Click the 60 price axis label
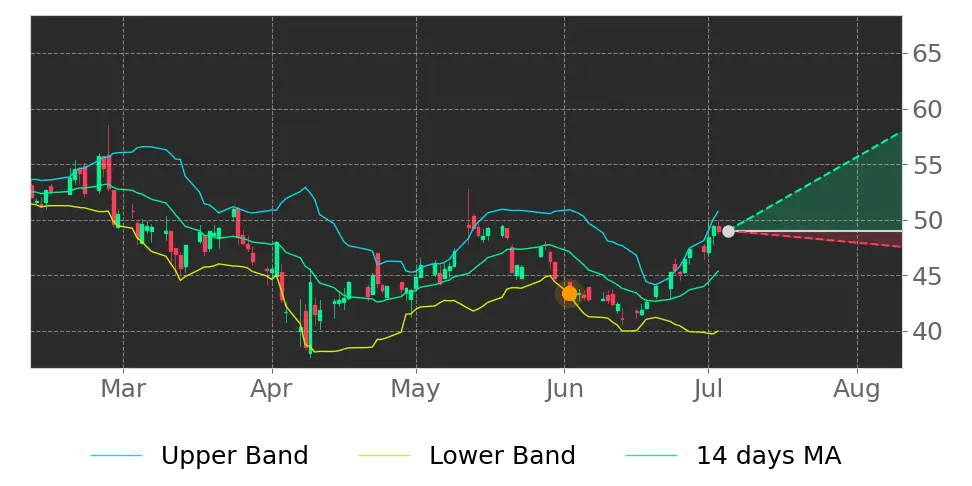The height and width of the screenshot is (486, 972). coord(927,110)
